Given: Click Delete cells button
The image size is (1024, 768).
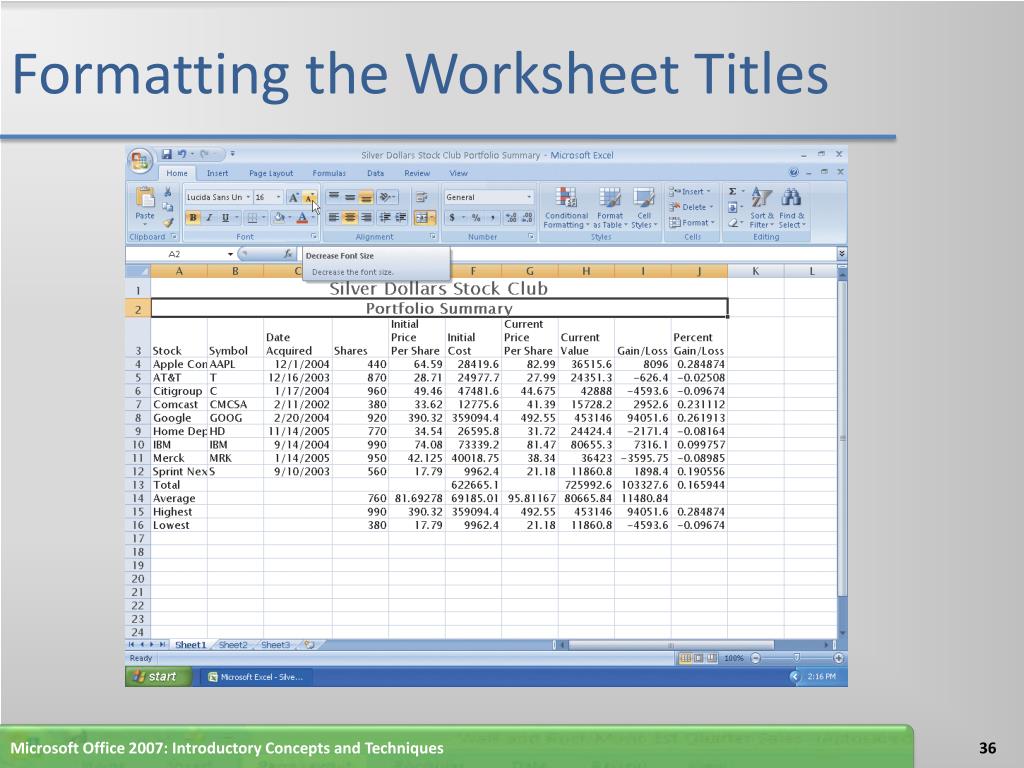Looking at the screenshot, I should 690,207.
